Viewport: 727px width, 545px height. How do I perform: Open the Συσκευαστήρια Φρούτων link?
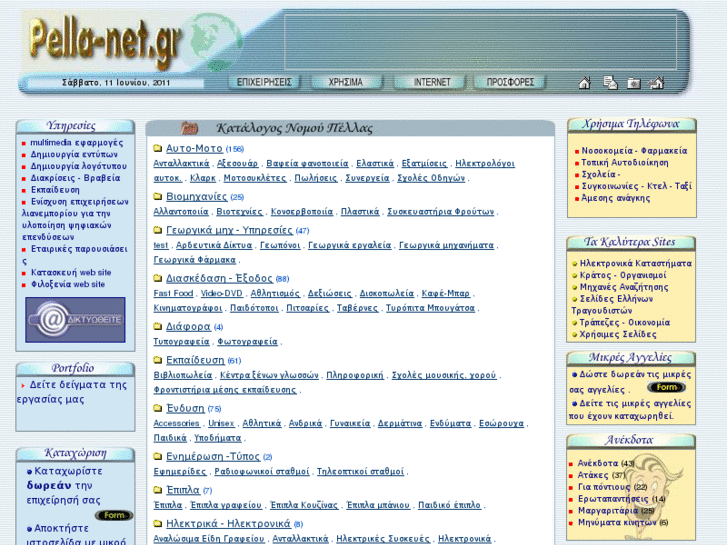click(441, 212)
